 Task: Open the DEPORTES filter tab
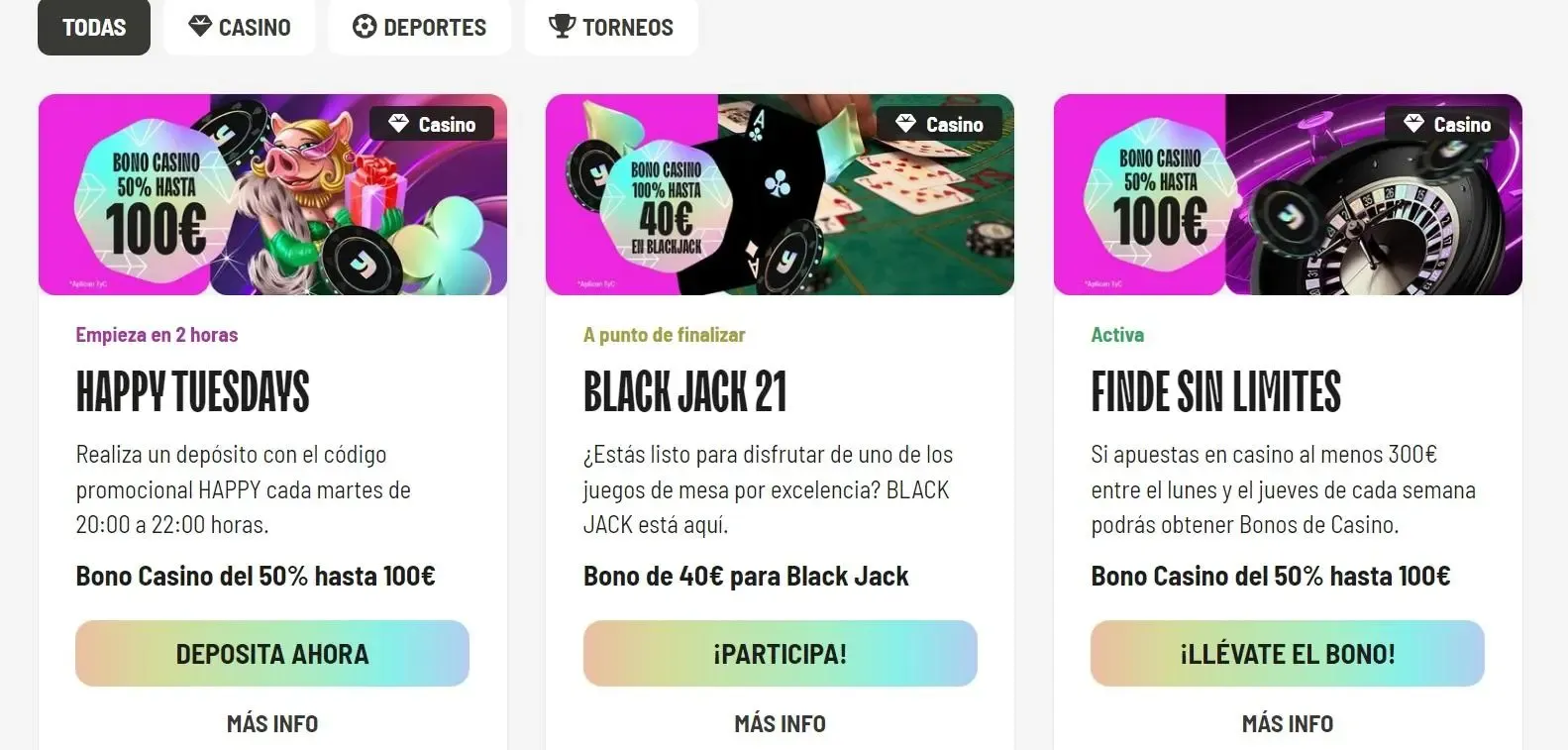419,27
